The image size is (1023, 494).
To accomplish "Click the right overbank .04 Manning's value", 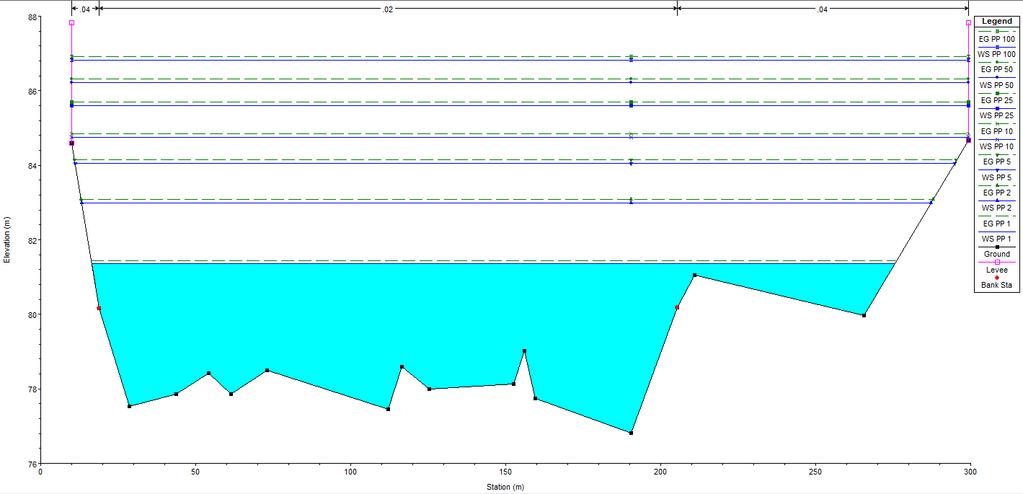I will [821, 9].
